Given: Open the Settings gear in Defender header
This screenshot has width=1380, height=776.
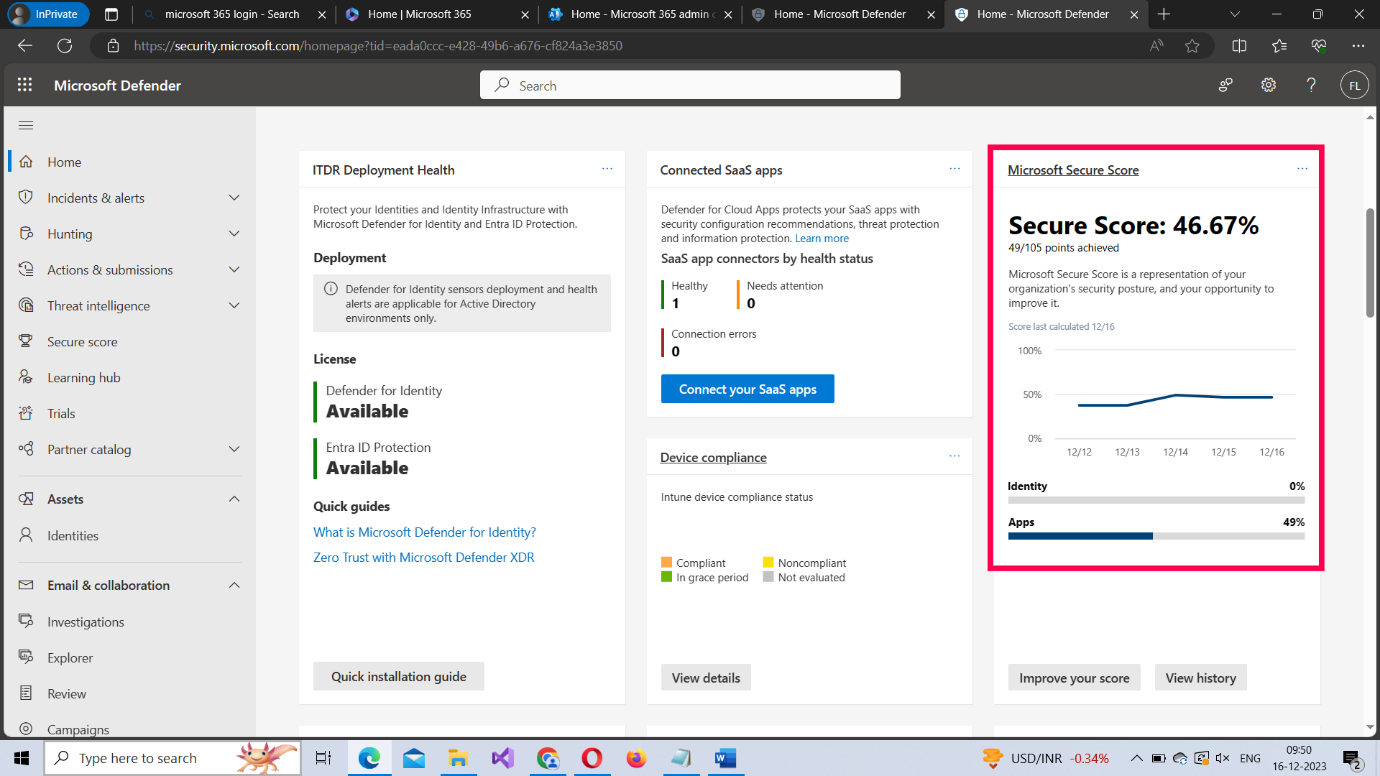Looking at the screenshot, I should [x=1268, y=85].
